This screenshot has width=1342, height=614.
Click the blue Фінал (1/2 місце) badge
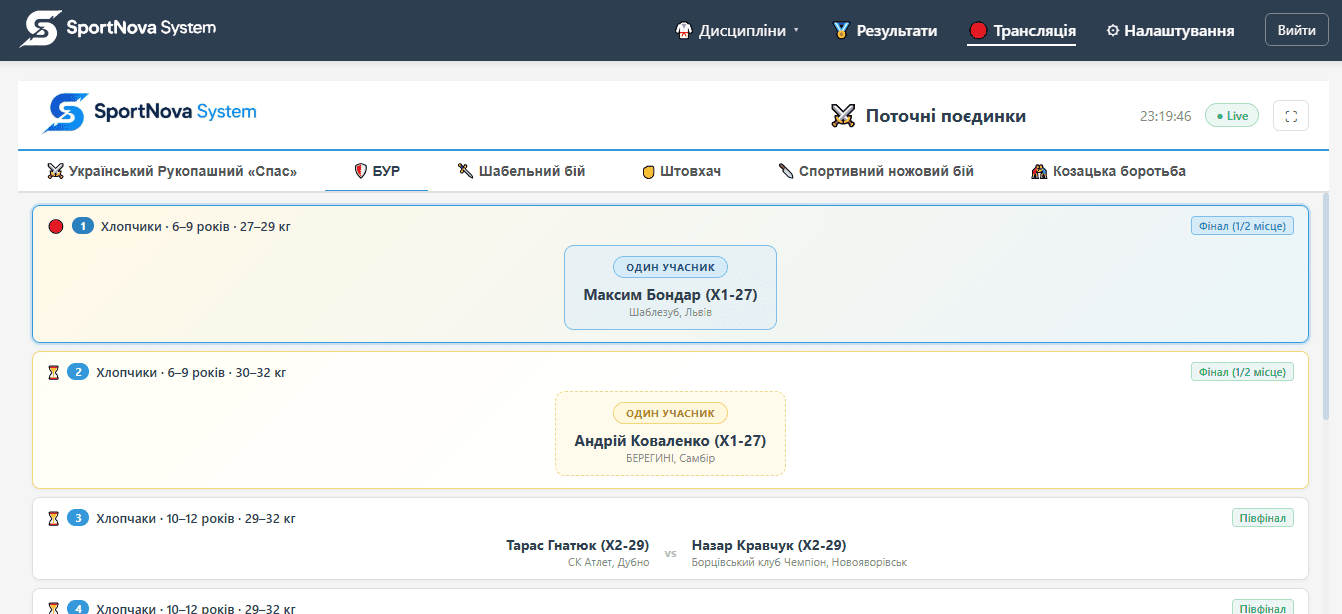coord(1242,226)
